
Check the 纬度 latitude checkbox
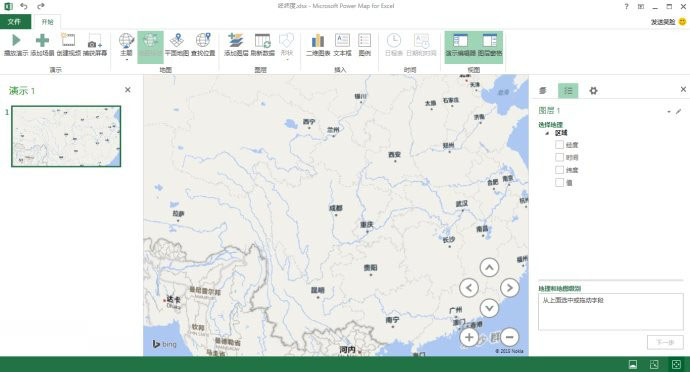pyautogui.click(x=559, y=169)
